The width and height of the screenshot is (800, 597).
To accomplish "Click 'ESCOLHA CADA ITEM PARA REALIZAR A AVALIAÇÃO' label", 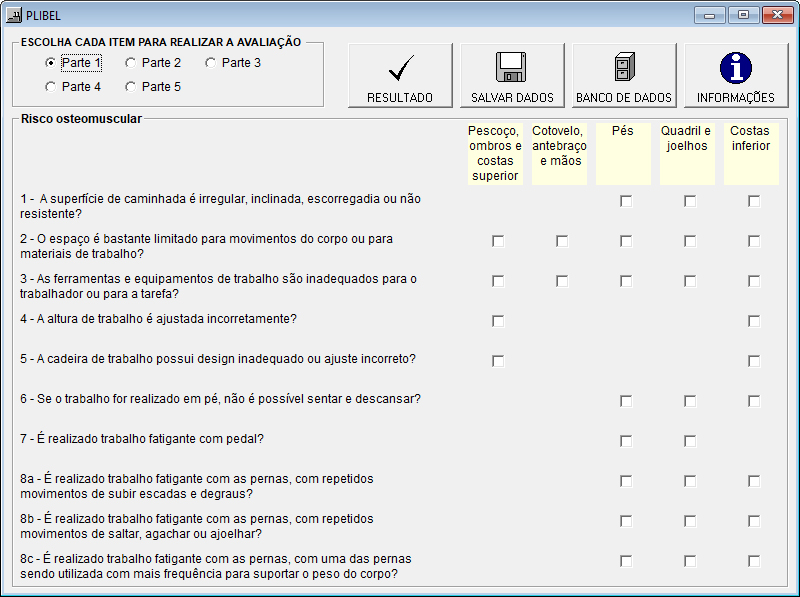I will 161,42.
